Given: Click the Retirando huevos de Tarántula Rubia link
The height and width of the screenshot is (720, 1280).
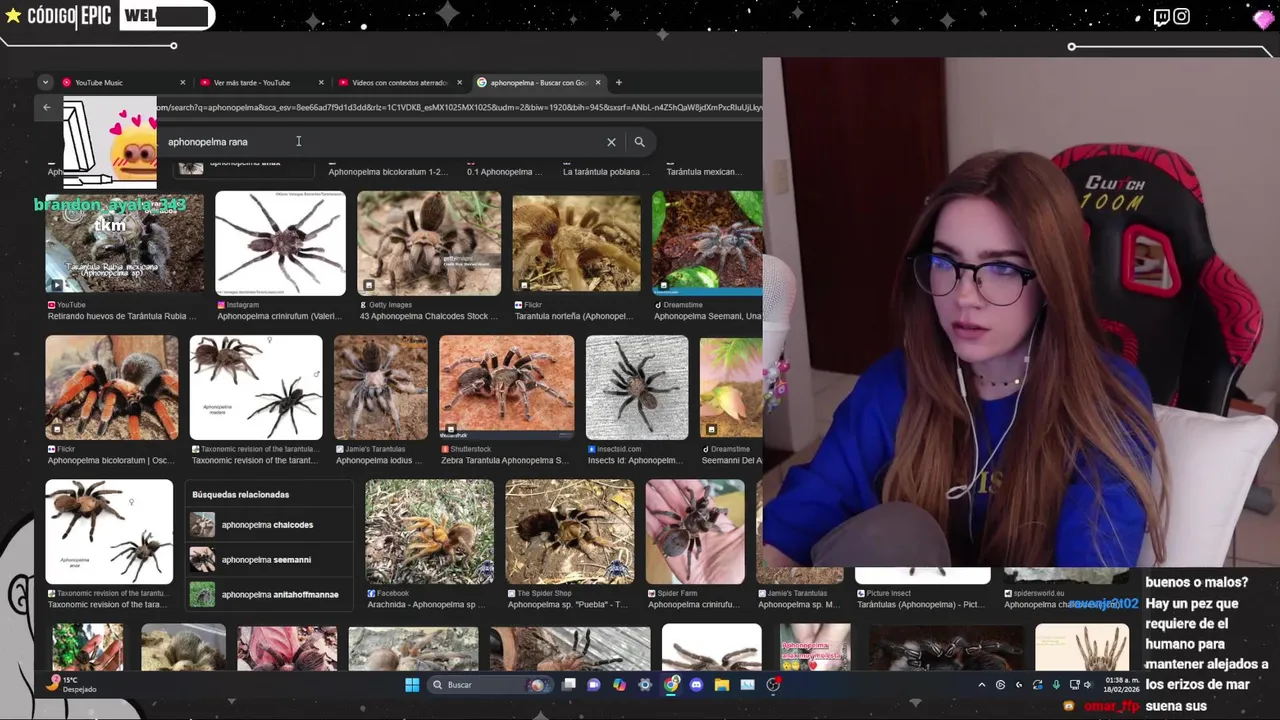Looking at the screenshot, I should [x=122, y=316].
